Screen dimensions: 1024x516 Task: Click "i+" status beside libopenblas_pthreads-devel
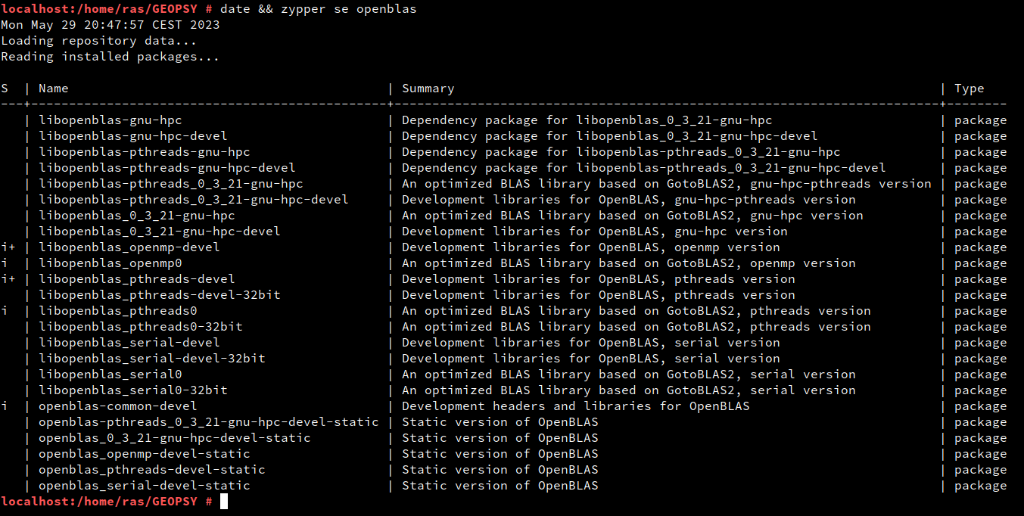[x=8, y=279]
